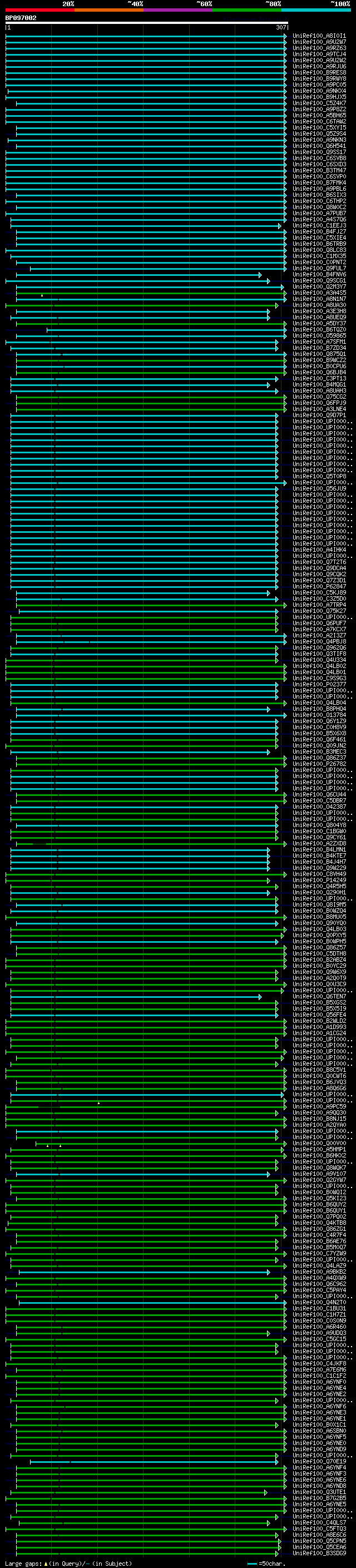This screenshot has width=356, height=1568.
Task: Click the alignment bar for UniRef100_Q3UTE1
Action: coord(139,1492)
